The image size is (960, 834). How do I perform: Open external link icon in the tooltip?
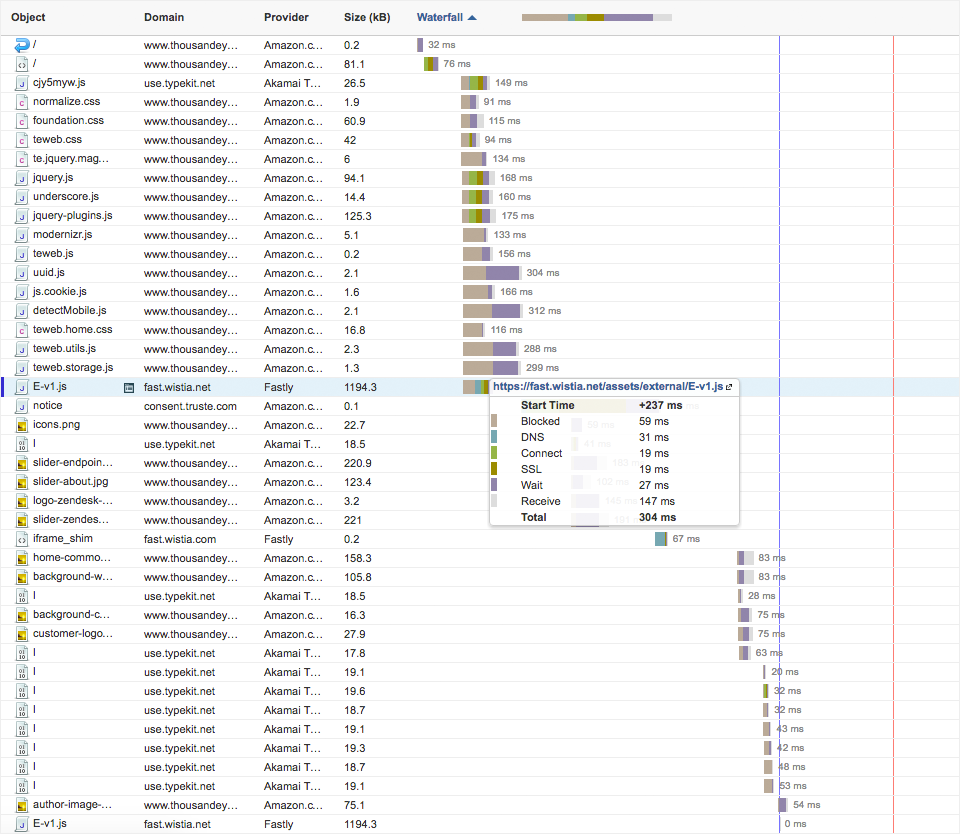pos(729,387)
